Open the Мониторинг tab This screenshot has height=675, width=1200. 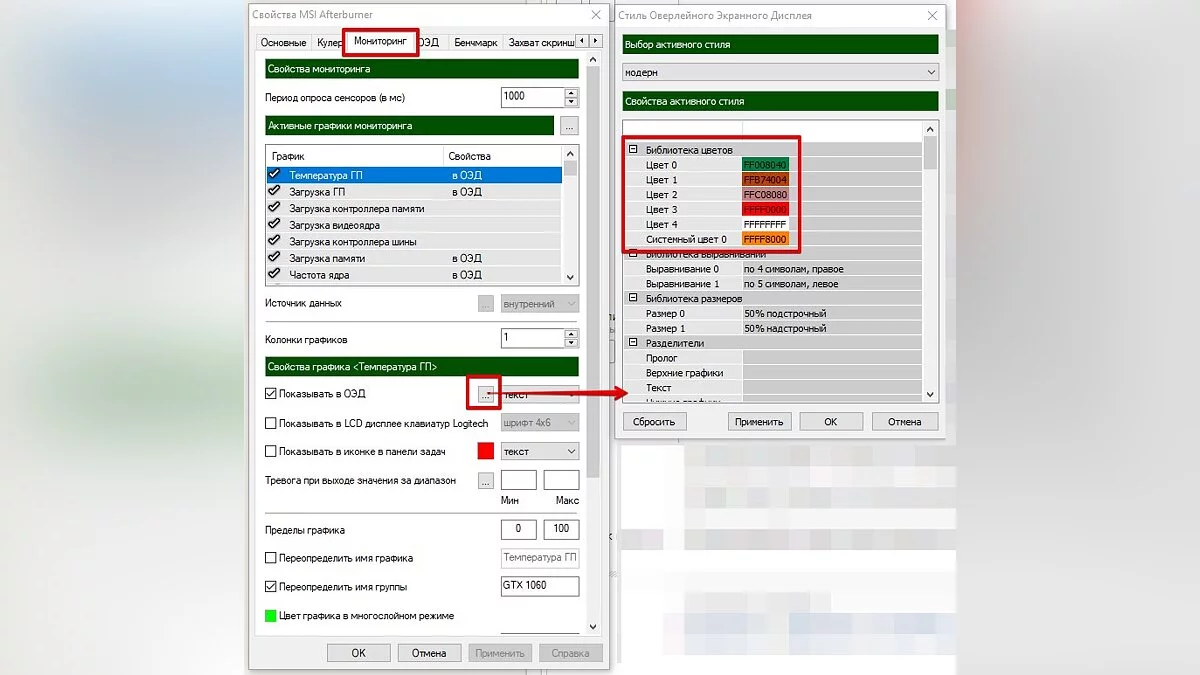click(x=381, y=42)
